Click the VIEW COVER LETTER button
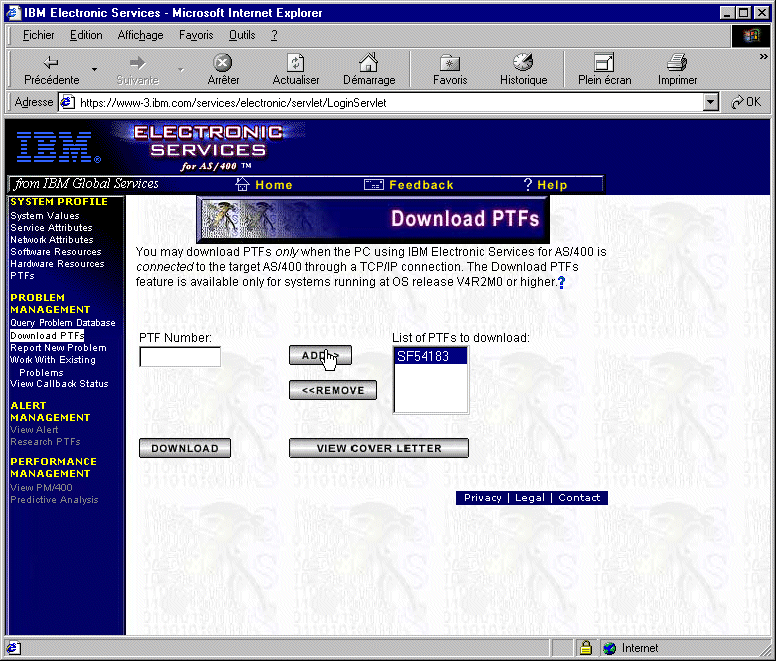The width and height of the screenshot is (776, 661). coord(379,448)
